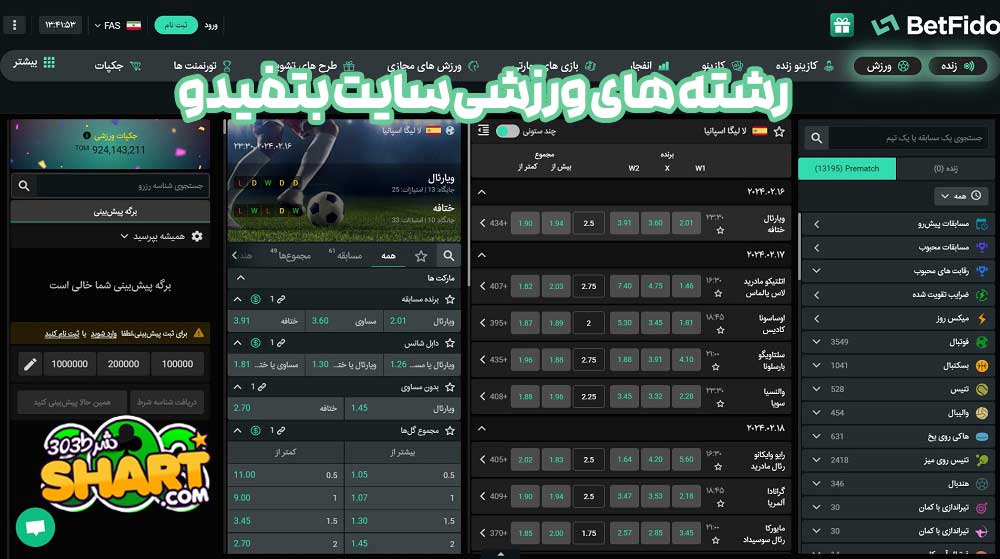The height and width of the screenshot is (559, 1000).
Task: Switch to the زنده (0) live tab
Action: [945, 169]
